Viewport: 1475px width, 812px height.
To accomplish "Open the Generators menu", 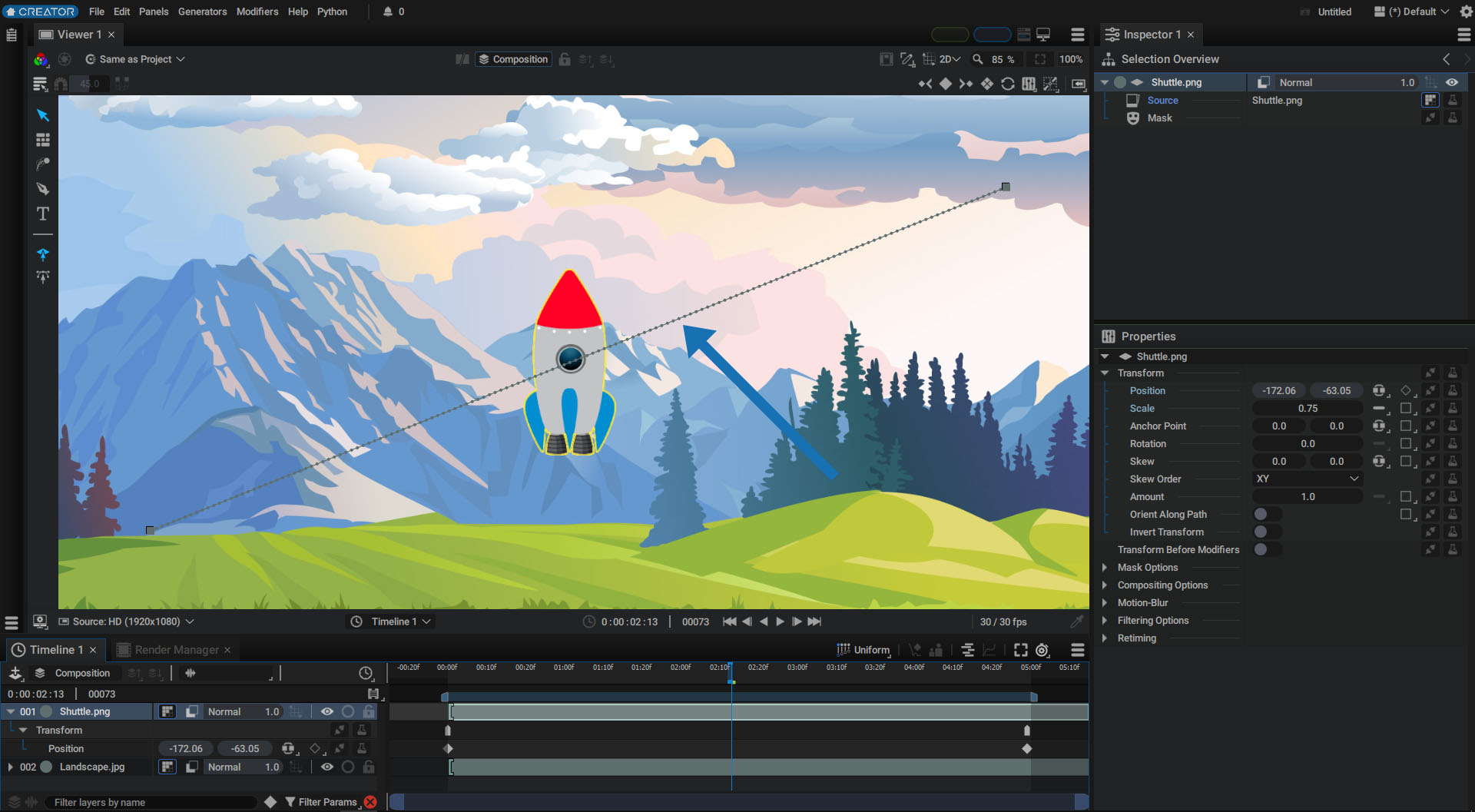I will pyautogui.click(x=202, y=12).
